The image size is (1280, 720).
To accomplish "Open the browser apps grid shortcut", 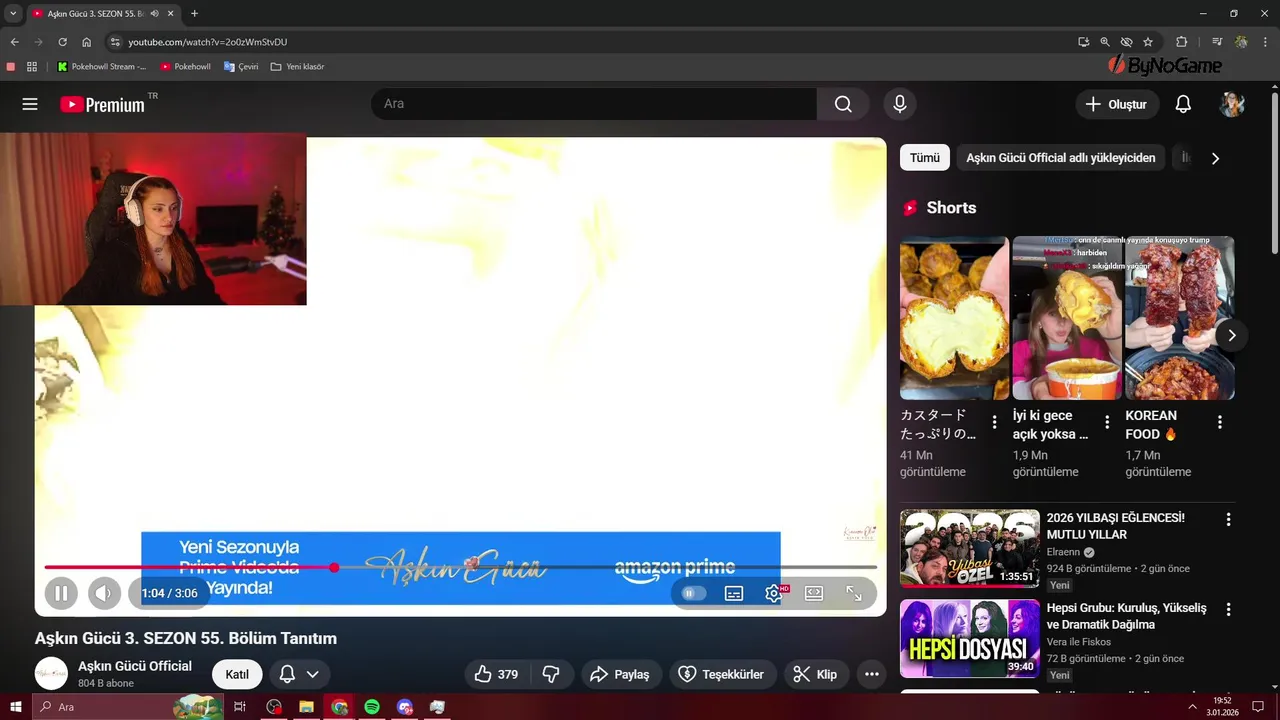I will tap(32, 67).
